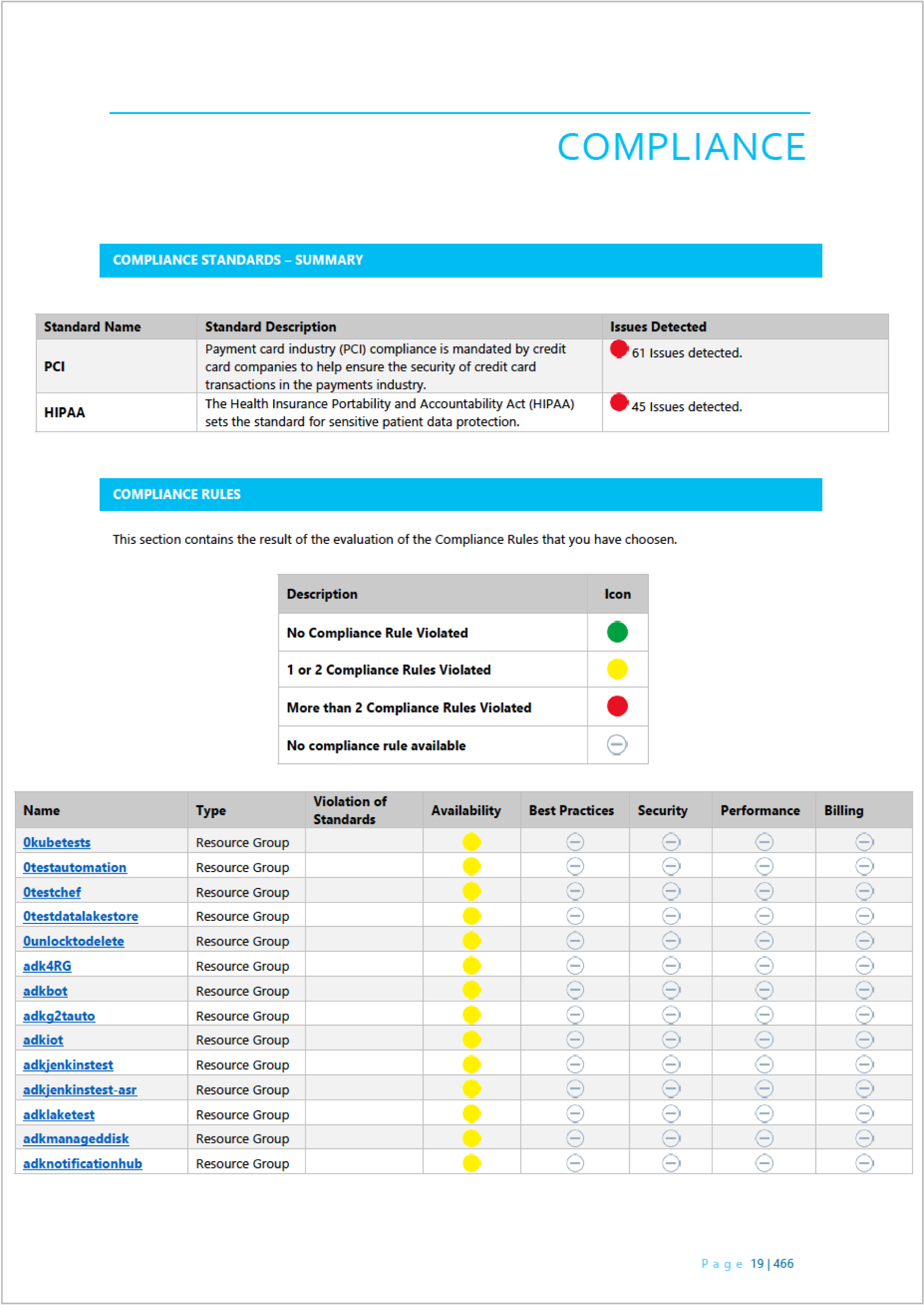Click the 'No compliance rule available' description
The image size is (924, 1305).
[376, 746]
